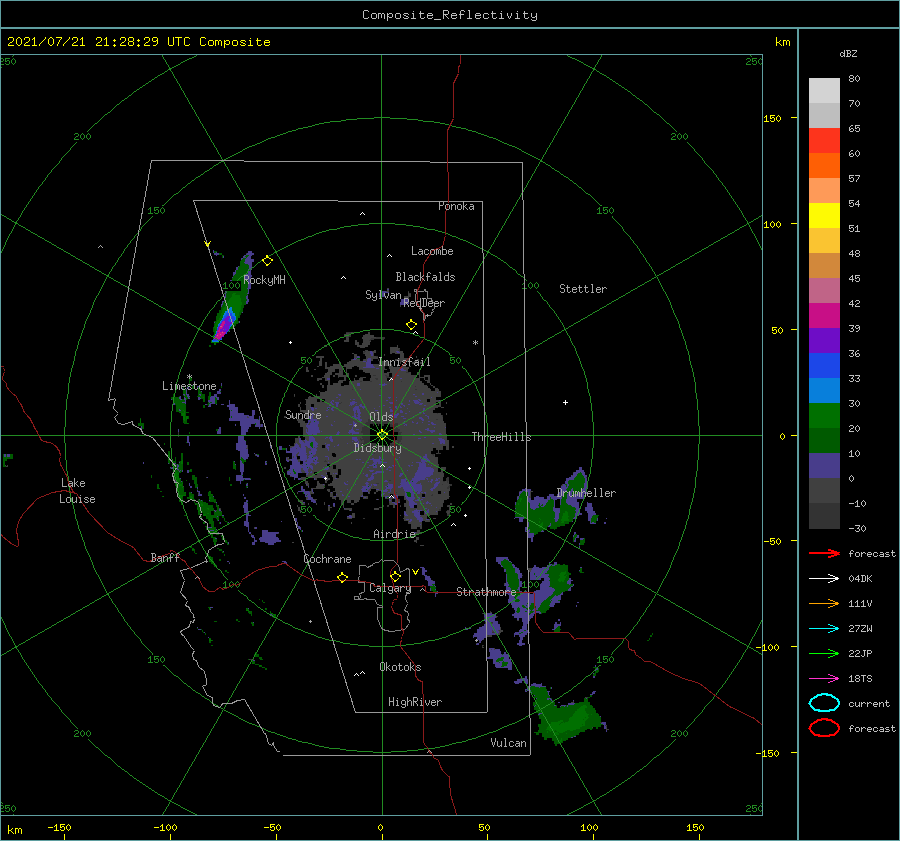Screen dimensions: 900x841
Task: Click the red 'forecast' ellipse legend icon
Action: (x=824, y=728)
